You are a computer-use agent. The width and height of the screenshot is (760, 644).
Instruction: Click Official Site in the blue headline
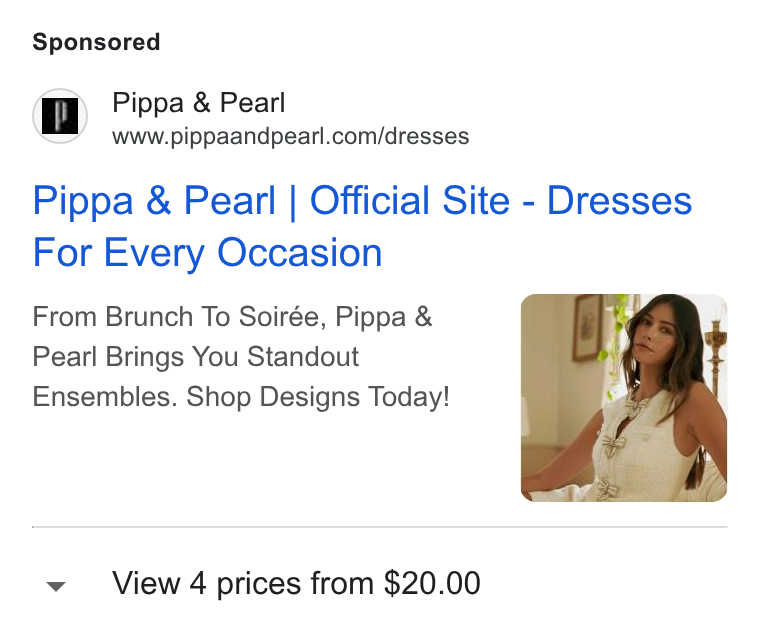[410, 200]
